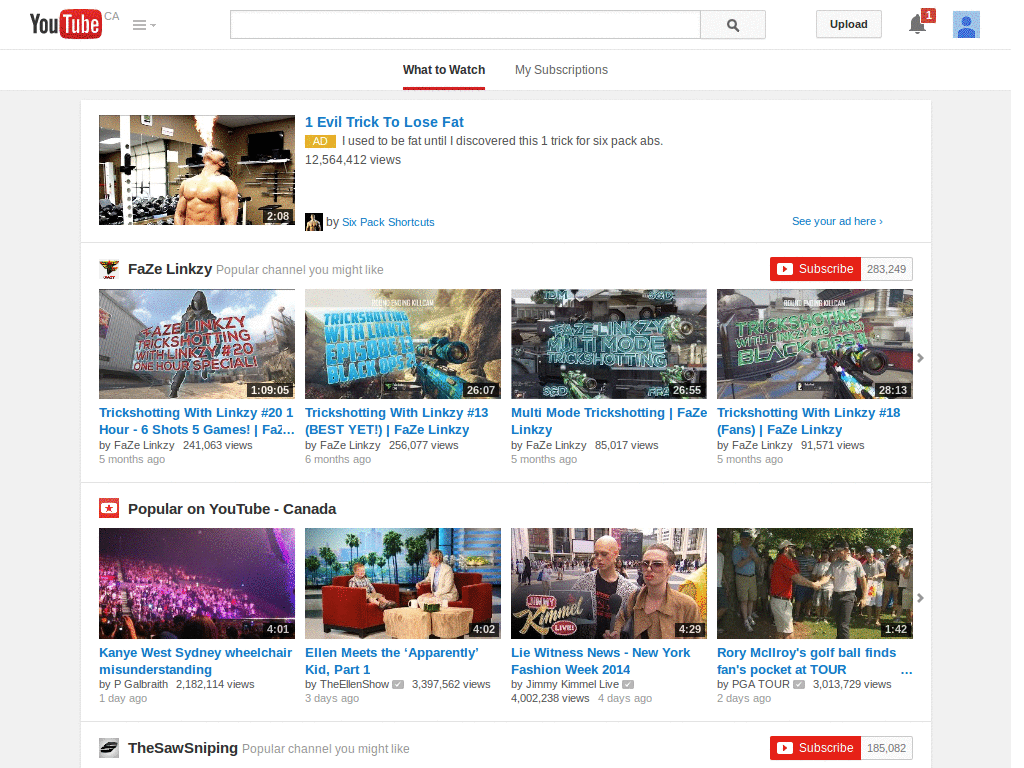The width and height of the screenshot is (1024, 768).
Task: Click next arrow in Popular shelf
Action: pos(920,598)
